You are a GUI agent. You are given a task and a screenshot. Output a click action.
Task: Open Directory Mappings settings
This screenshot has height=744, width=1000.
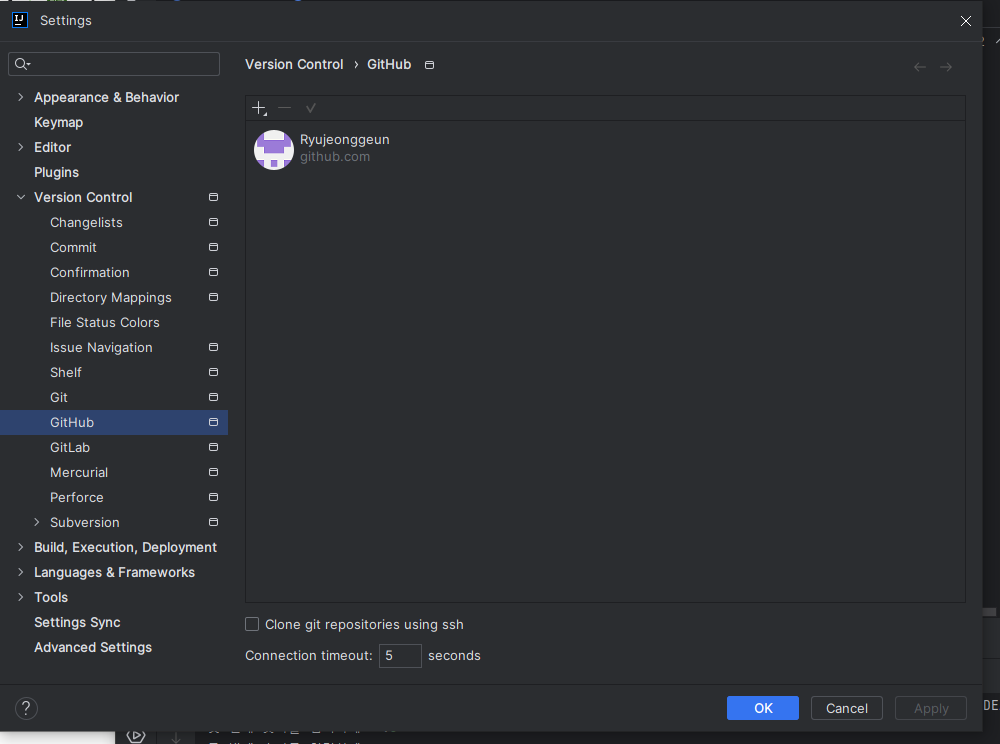(111, 298)
